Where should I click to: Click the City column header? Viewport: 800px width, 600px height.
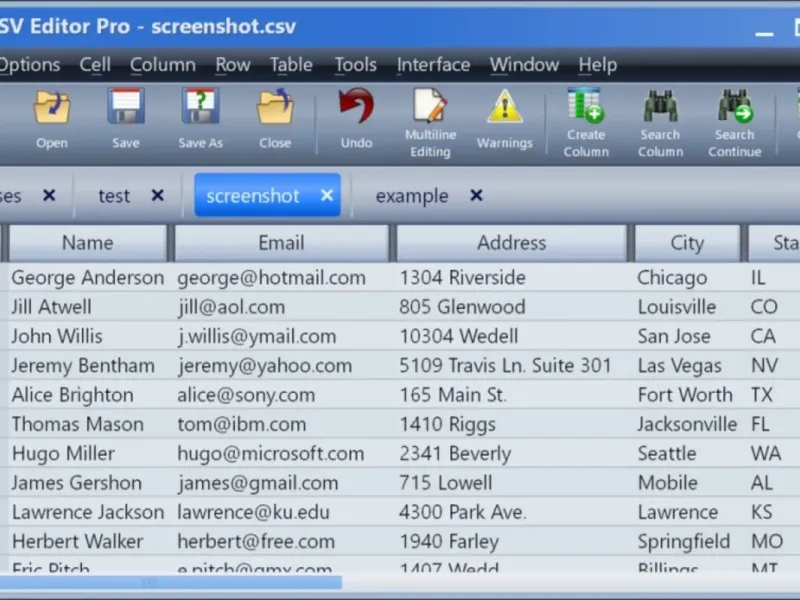click(x=687, y=243)
